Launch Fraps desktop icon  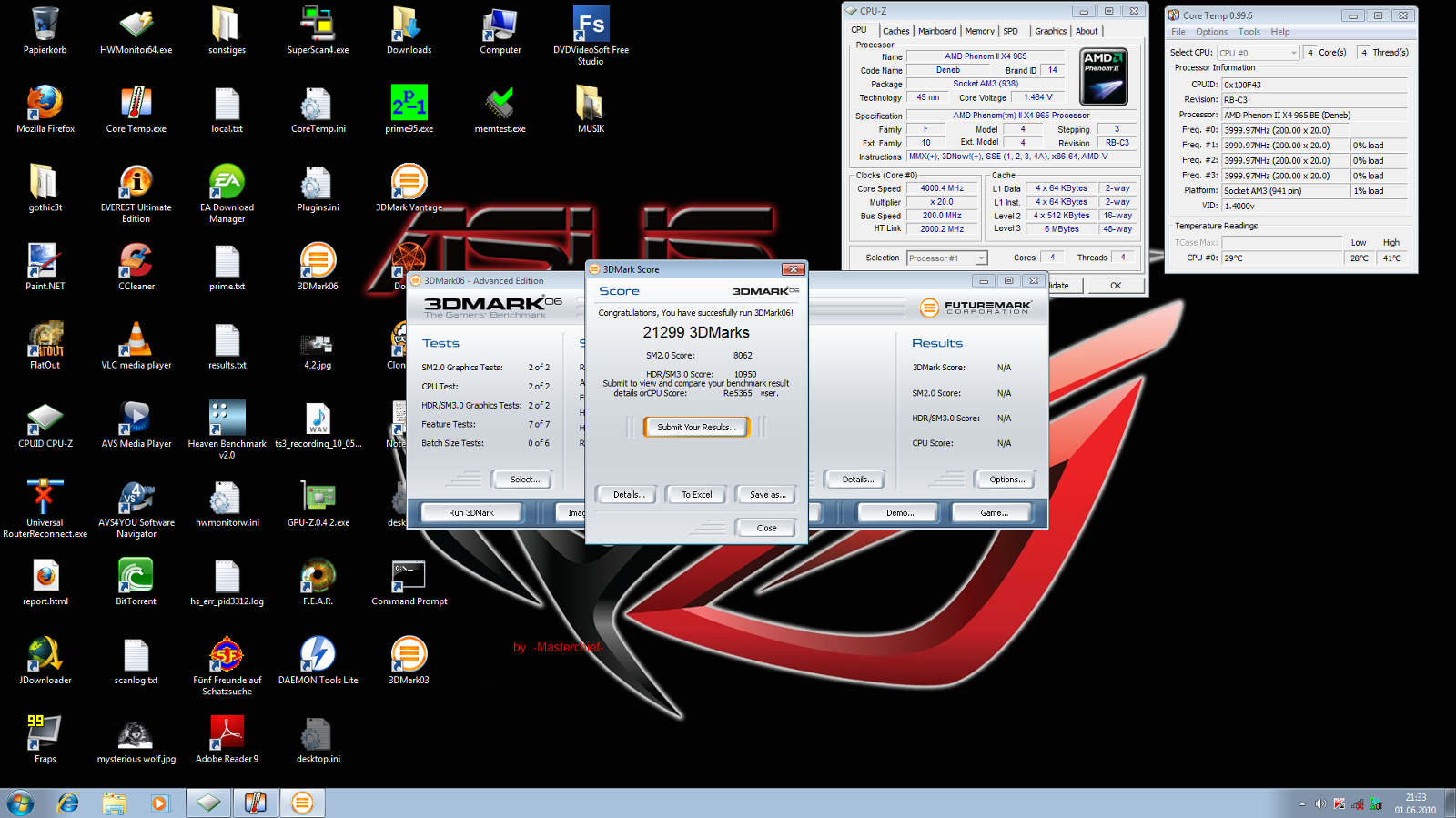click(45, 740)
